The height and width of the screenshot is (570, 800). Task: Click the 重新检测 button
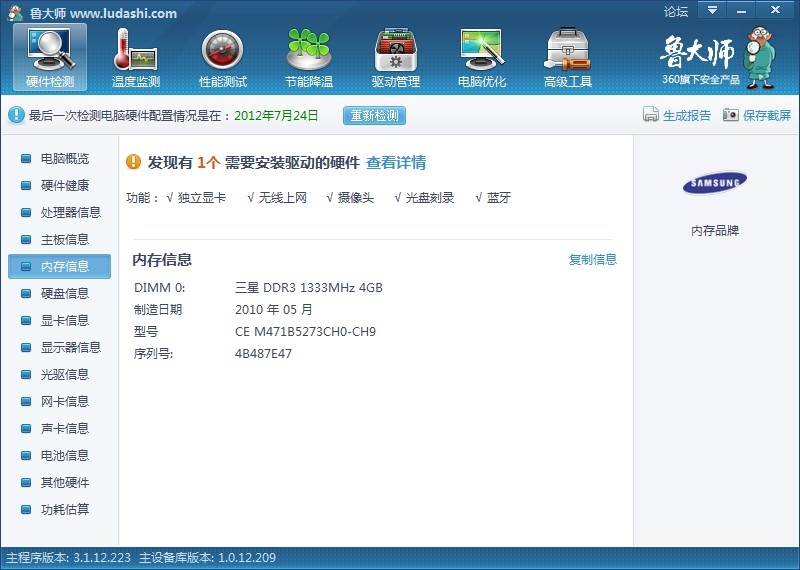(x=375, y=115)
